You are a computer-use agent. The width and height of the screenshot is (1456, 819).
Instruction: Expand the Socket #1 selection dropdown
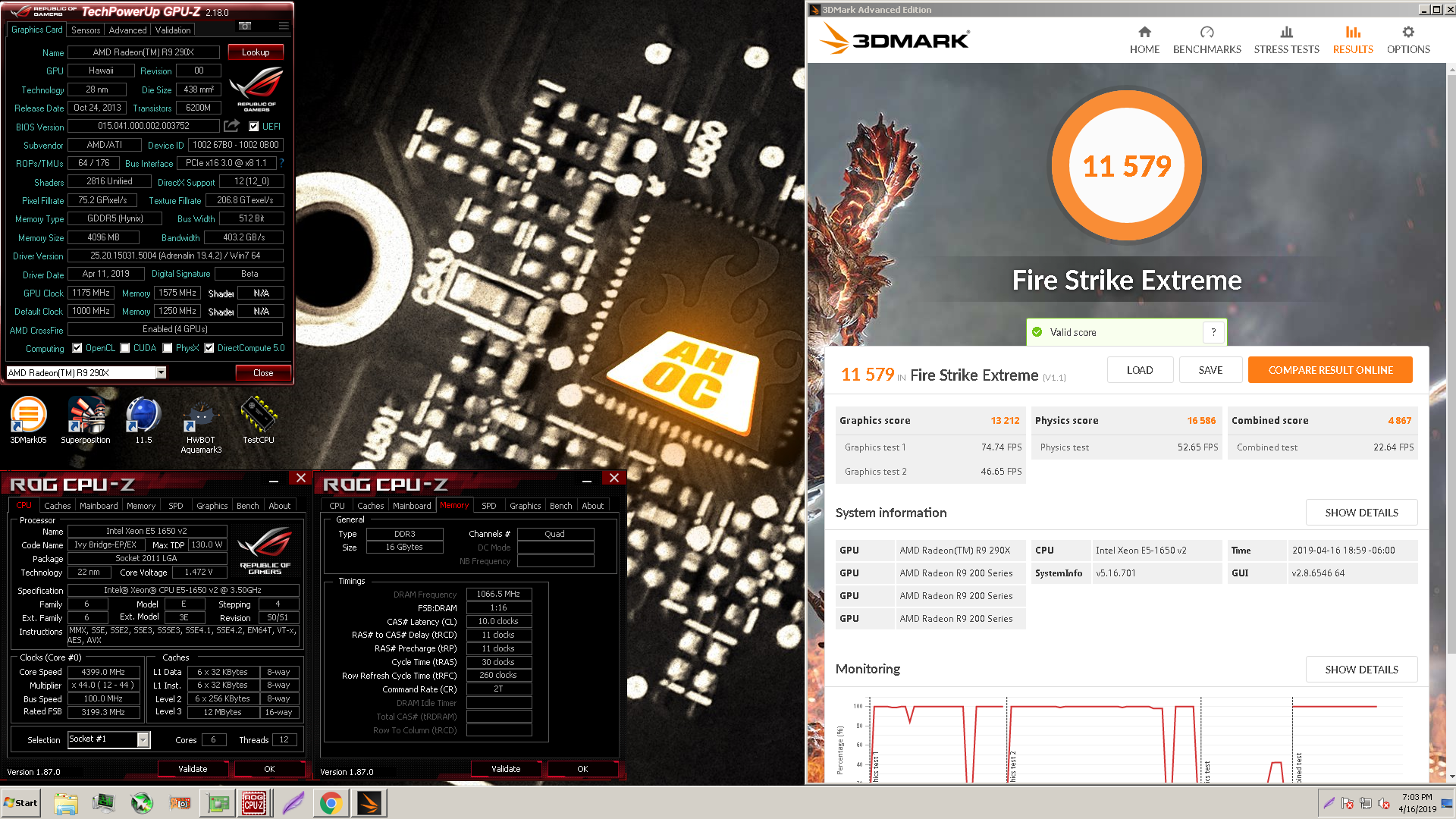(x=143, y=739)
